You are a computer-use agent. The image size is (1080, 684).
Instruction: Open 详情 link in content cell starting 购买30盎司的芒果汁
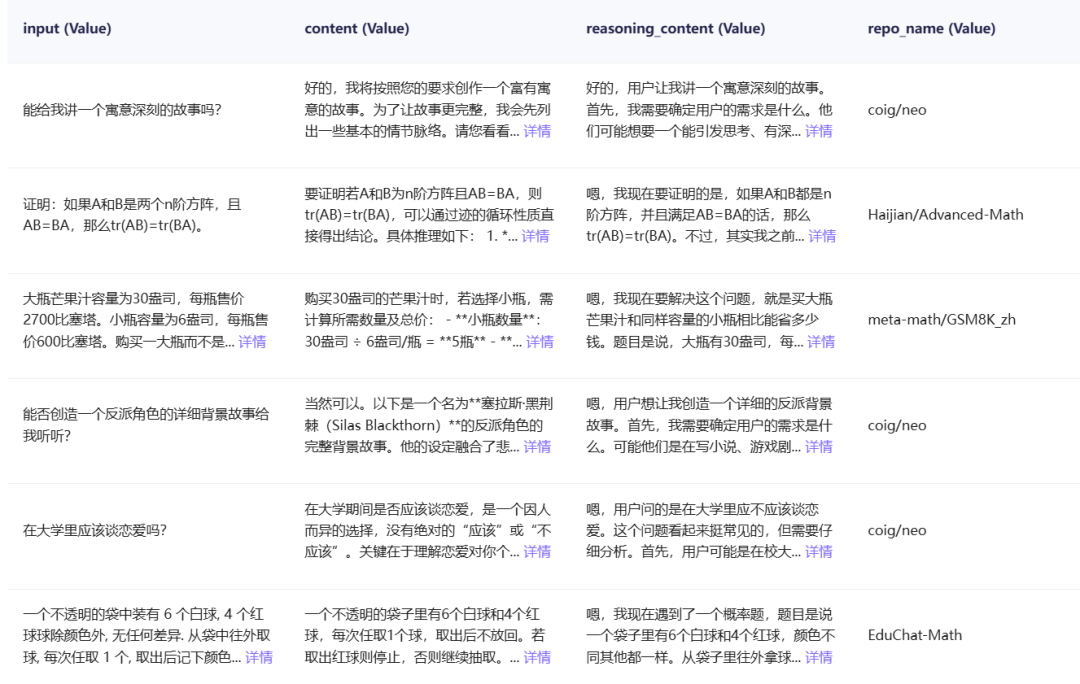click(540, 342)
